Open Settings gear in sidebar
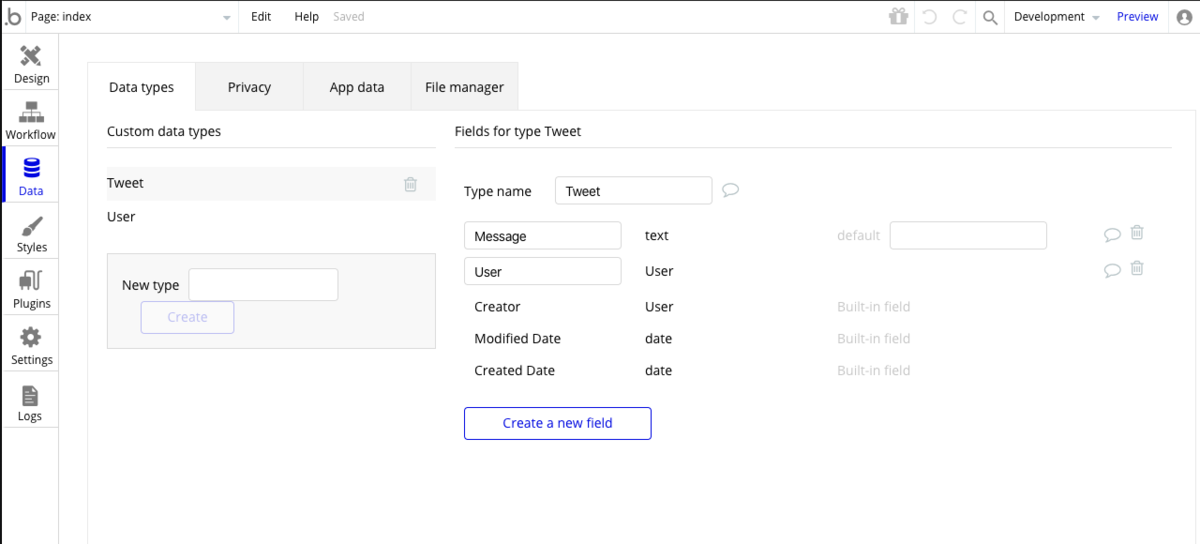 [31, 344]
